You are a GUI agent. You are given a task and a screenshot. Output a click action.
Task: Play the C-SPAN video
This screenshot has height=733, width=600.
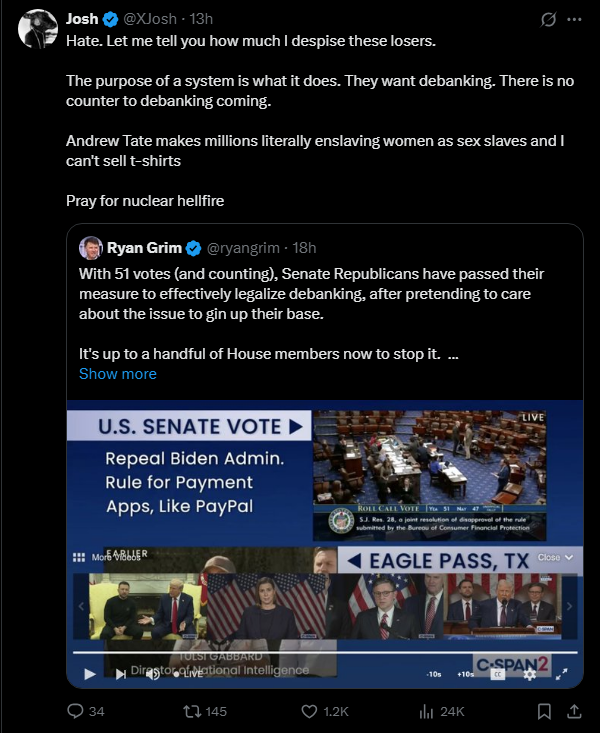coord(89,673)
